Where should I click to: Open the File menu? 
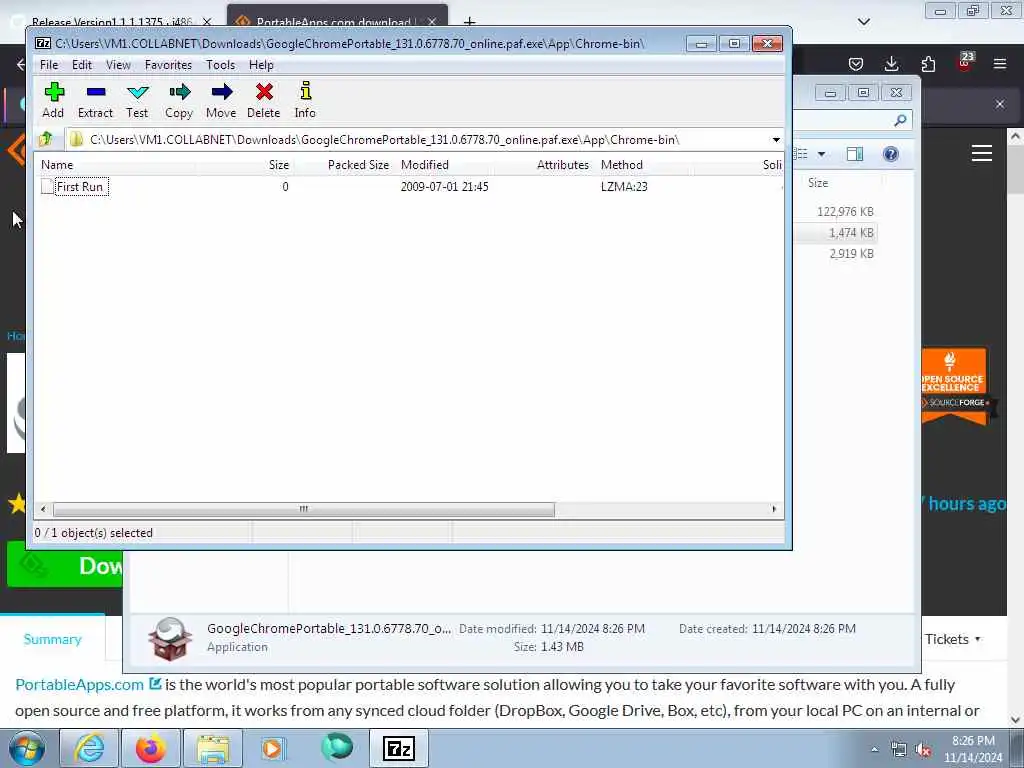coord(49,65)
